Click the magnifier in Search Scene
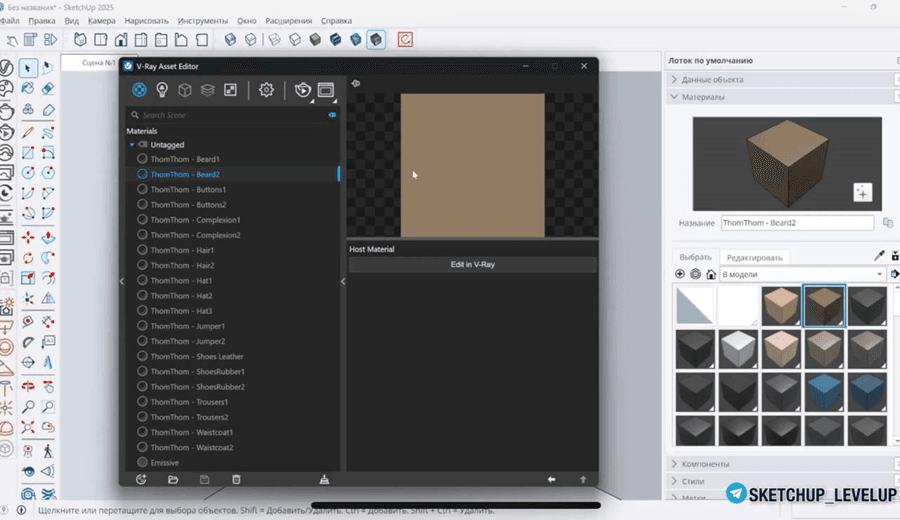Screen dimensions: 900x520 coord(135,115)
